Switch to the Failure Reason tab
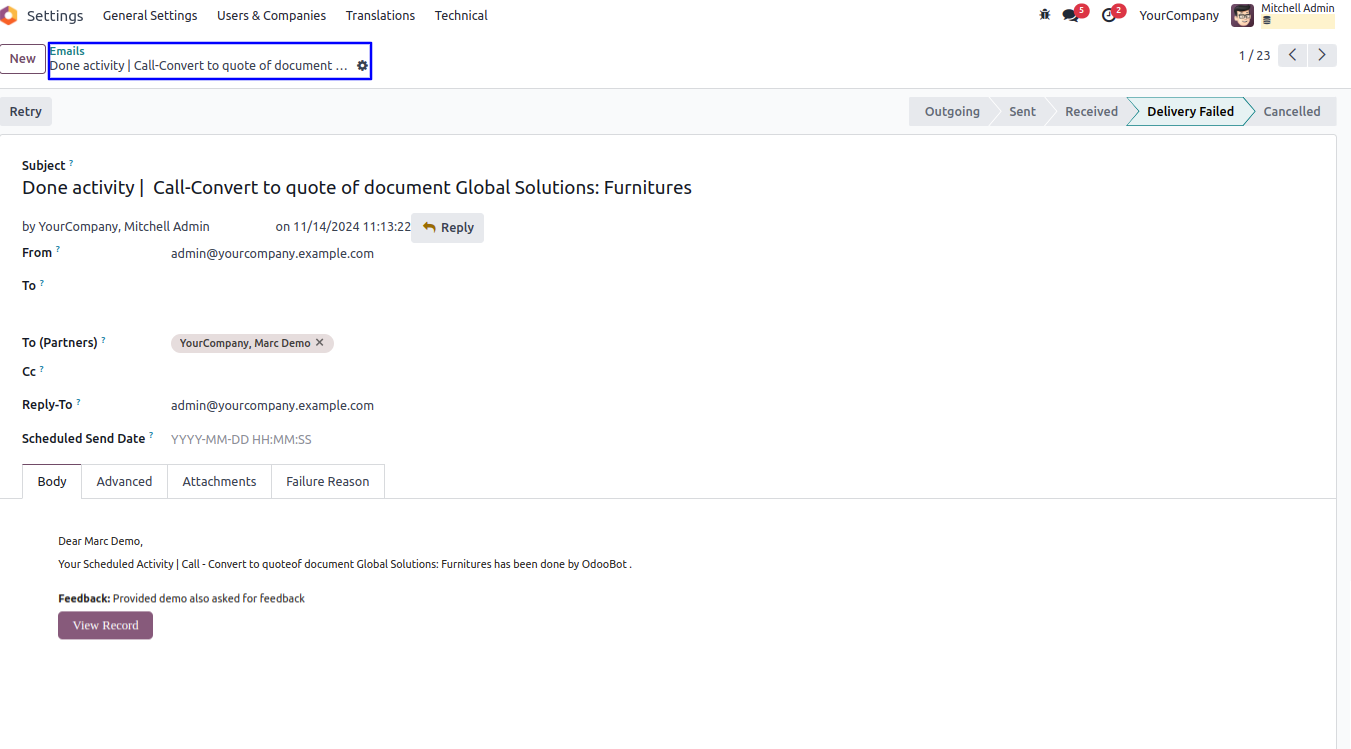The height and width of the screenshot is (749, 1351). [x=327, y=481]
